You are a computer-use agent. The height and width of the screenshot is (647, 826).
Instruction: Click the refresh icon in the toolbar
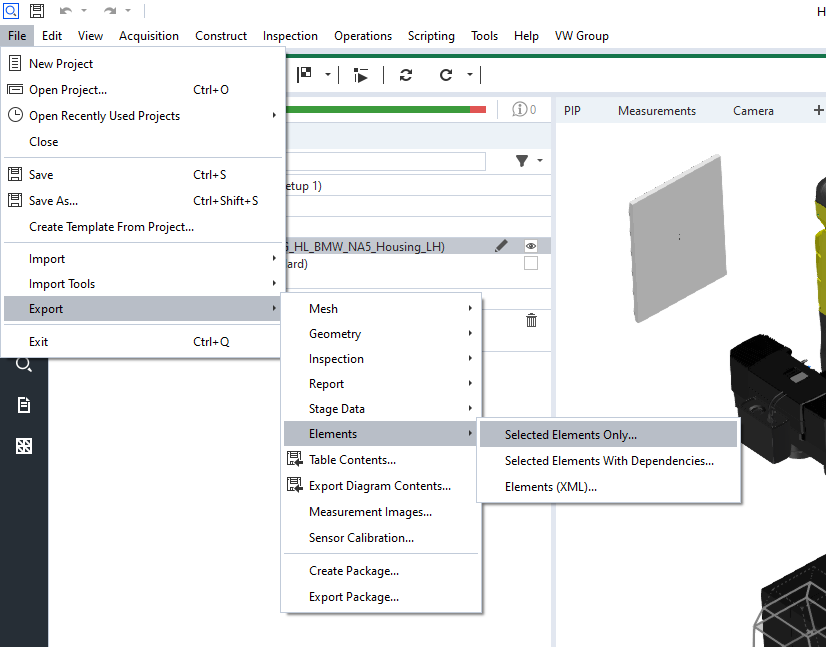coord(405,74)
